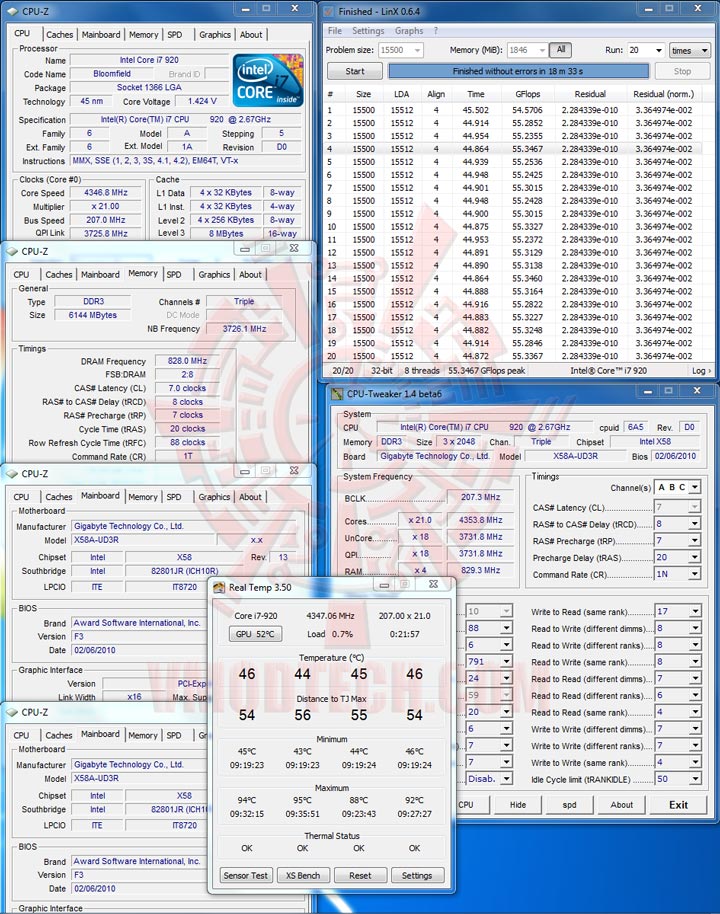Image resolution: width=720 pixels, height=914 pixels.
Task: Open the Problem size dropdown in LinX
Action: (x=417, y=50)
